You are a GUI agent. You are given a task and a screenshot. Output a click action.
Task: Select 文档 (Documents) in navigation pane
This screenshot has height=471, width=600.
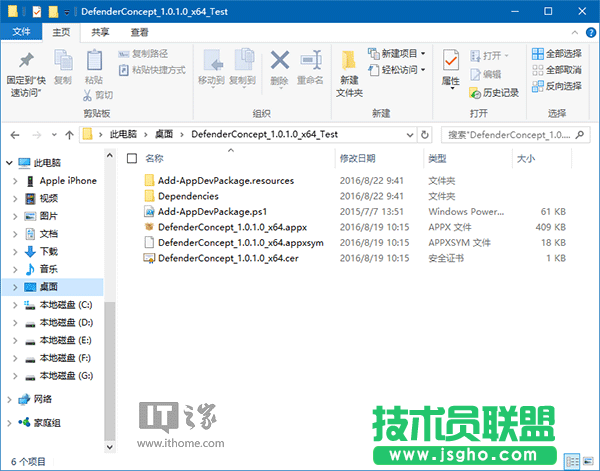click(x=49, y=234)
